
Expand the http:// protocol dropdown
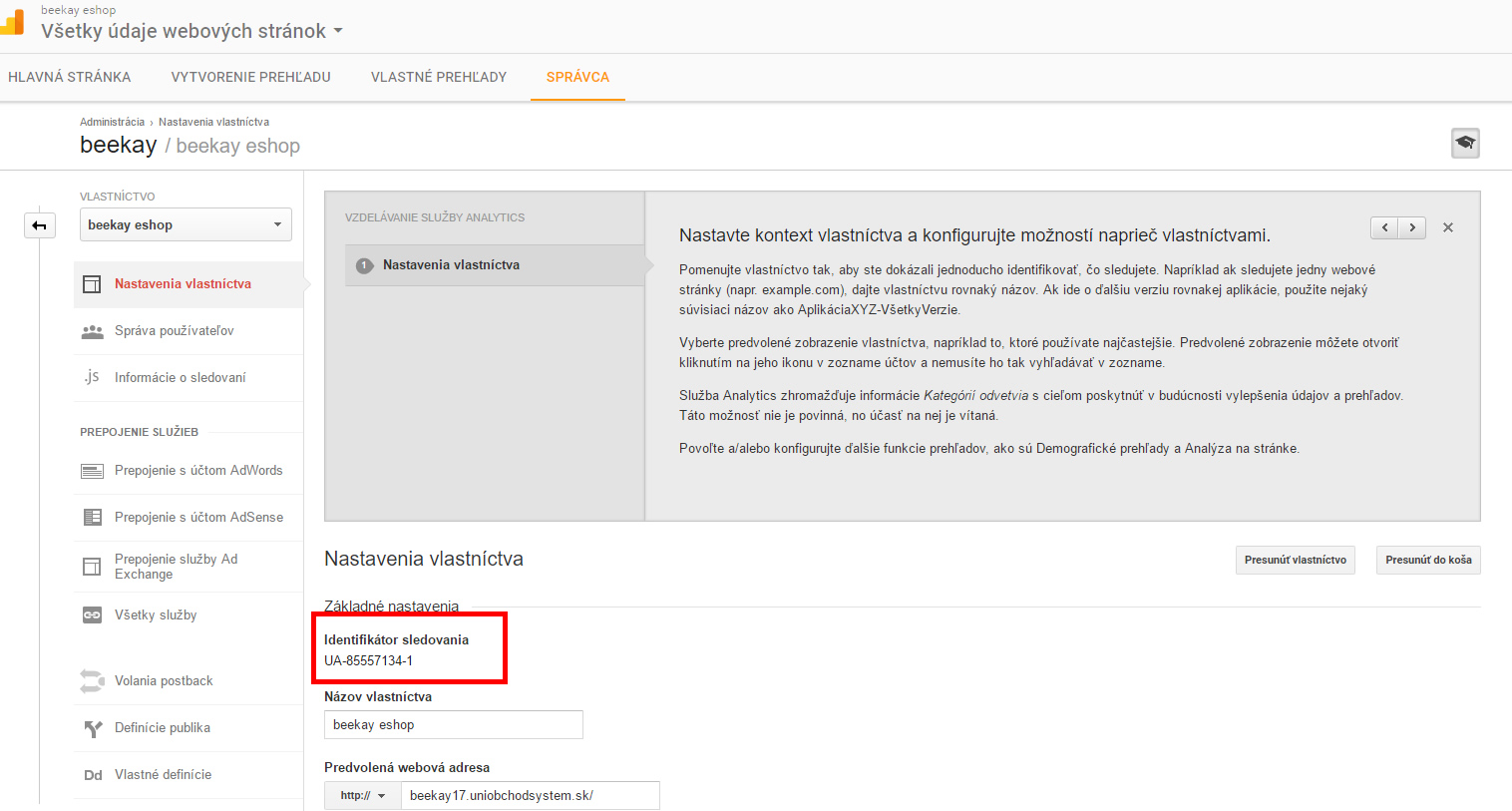pos(362,795)
